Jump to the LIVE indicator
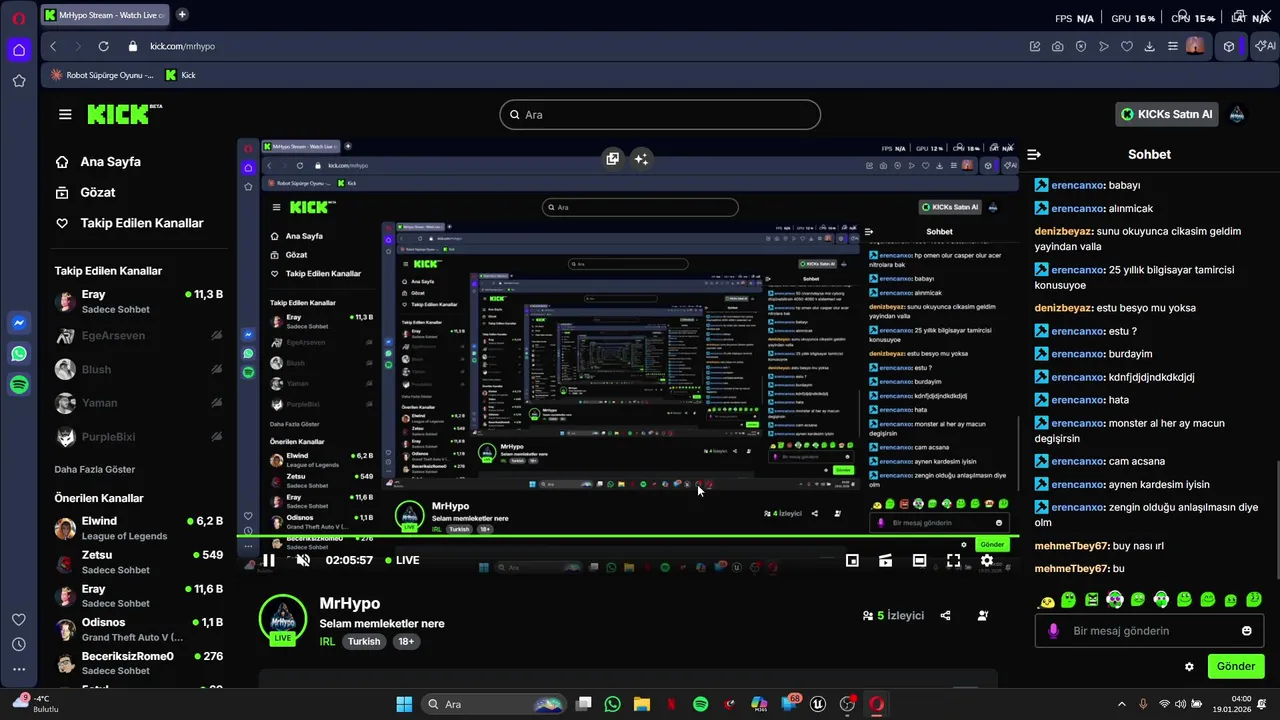Image resolution: width=1280 pixels, height=720 pixels. coord(401,560)
